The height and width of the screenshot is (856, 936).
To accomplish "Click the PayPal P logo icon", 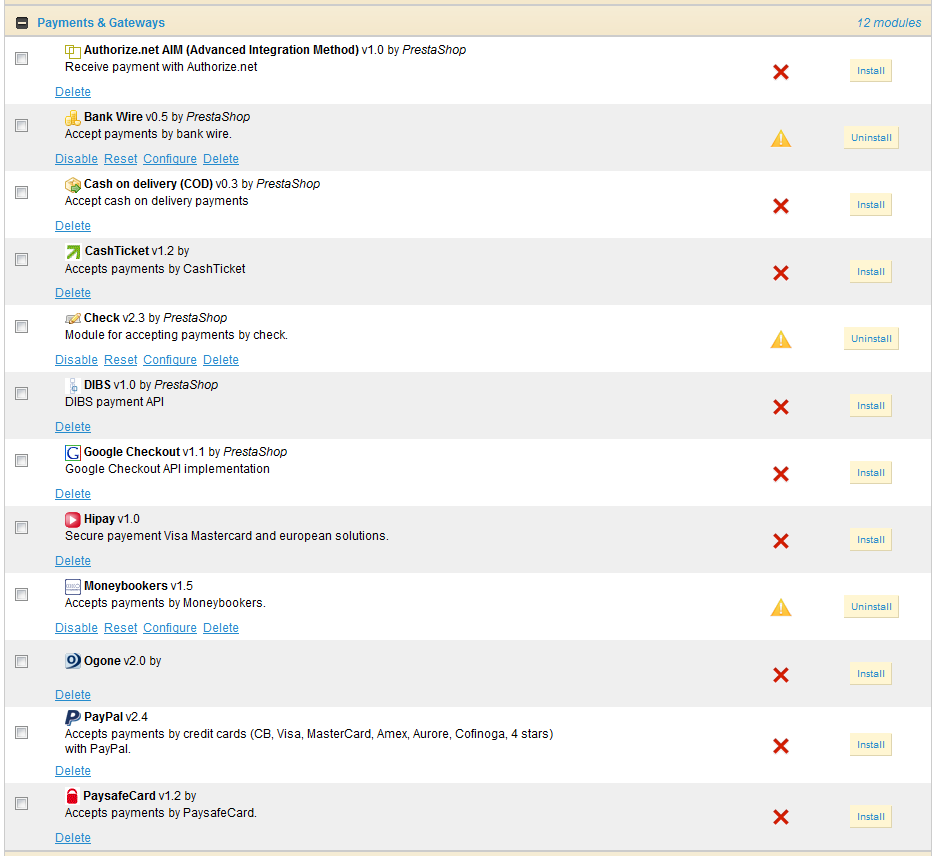I will pyautogui.click(x=72, y=718).
